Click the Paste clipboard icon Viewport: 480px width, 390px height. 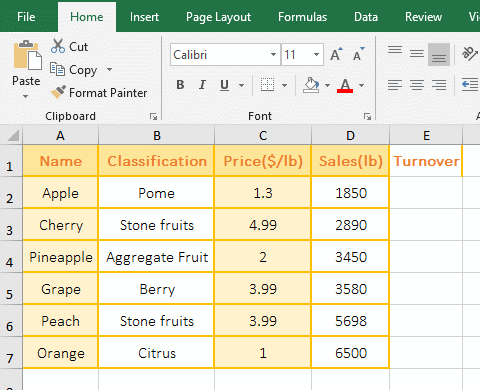tap(27, 55)
